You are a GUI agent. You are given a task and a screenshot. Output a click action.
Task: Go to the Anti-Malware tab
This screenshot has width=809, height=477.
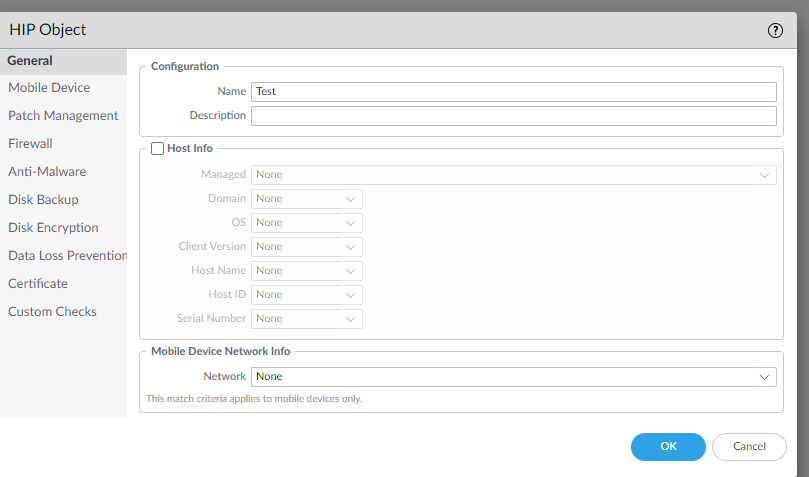coord(47,172)
